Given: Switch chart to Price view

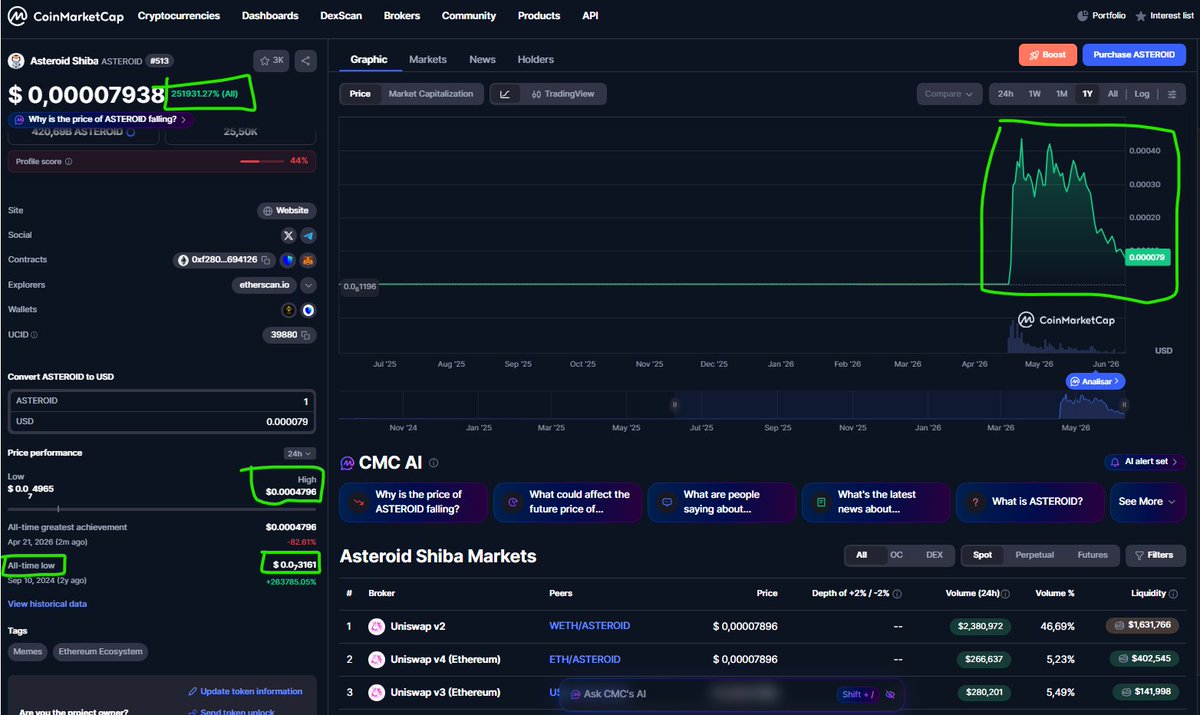Looking at the screenshot, I should point(360,94).
